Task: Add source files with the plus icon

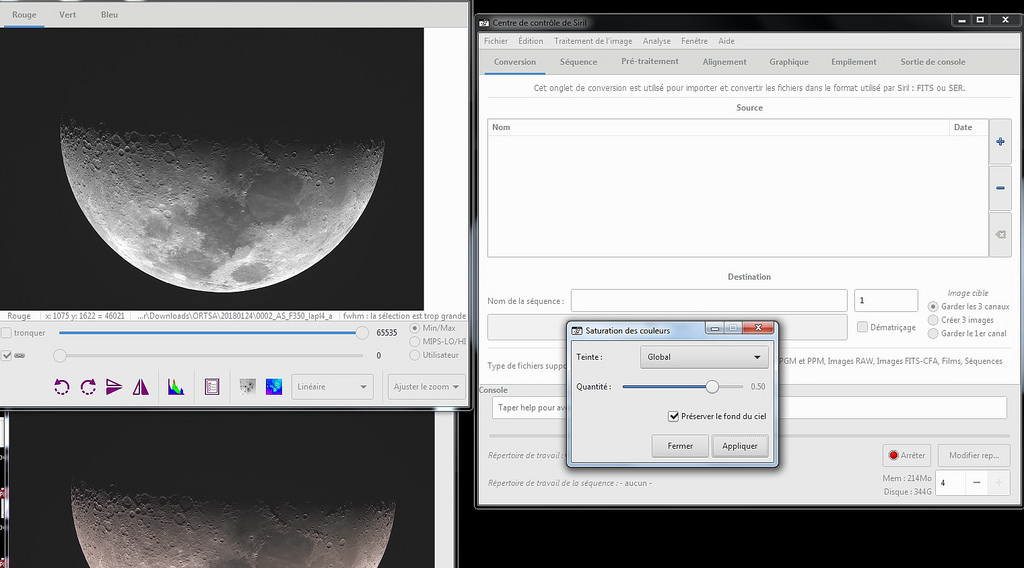Action: [1000, 143]
